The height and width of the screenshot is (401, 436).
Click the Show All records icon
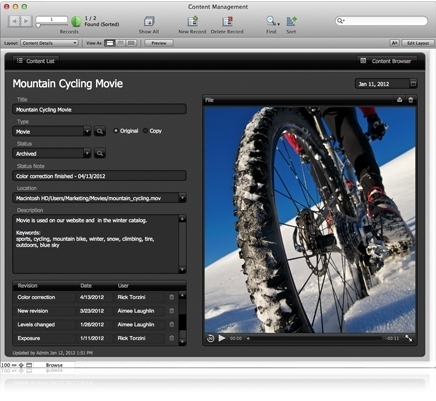[x=149, y=21]
